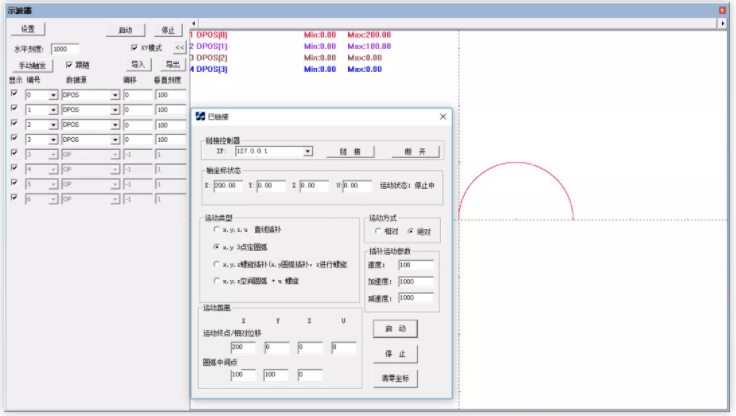The height and width of the screenshot is (416, 736).
Task: Click the oscilloscope 停止 button
Action: pyautogui.click(x=168, y=30)
